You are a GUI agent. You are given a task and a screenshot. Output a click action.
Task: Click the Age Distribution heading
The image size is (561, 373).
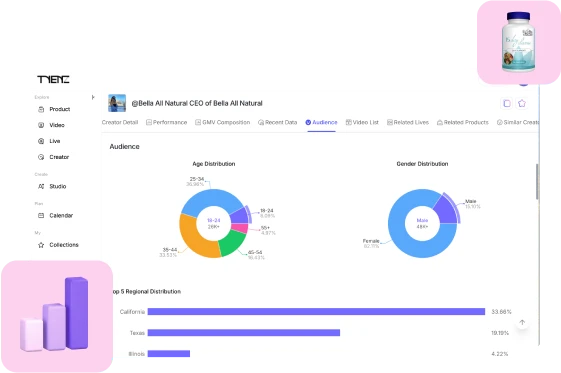point(214,164)
